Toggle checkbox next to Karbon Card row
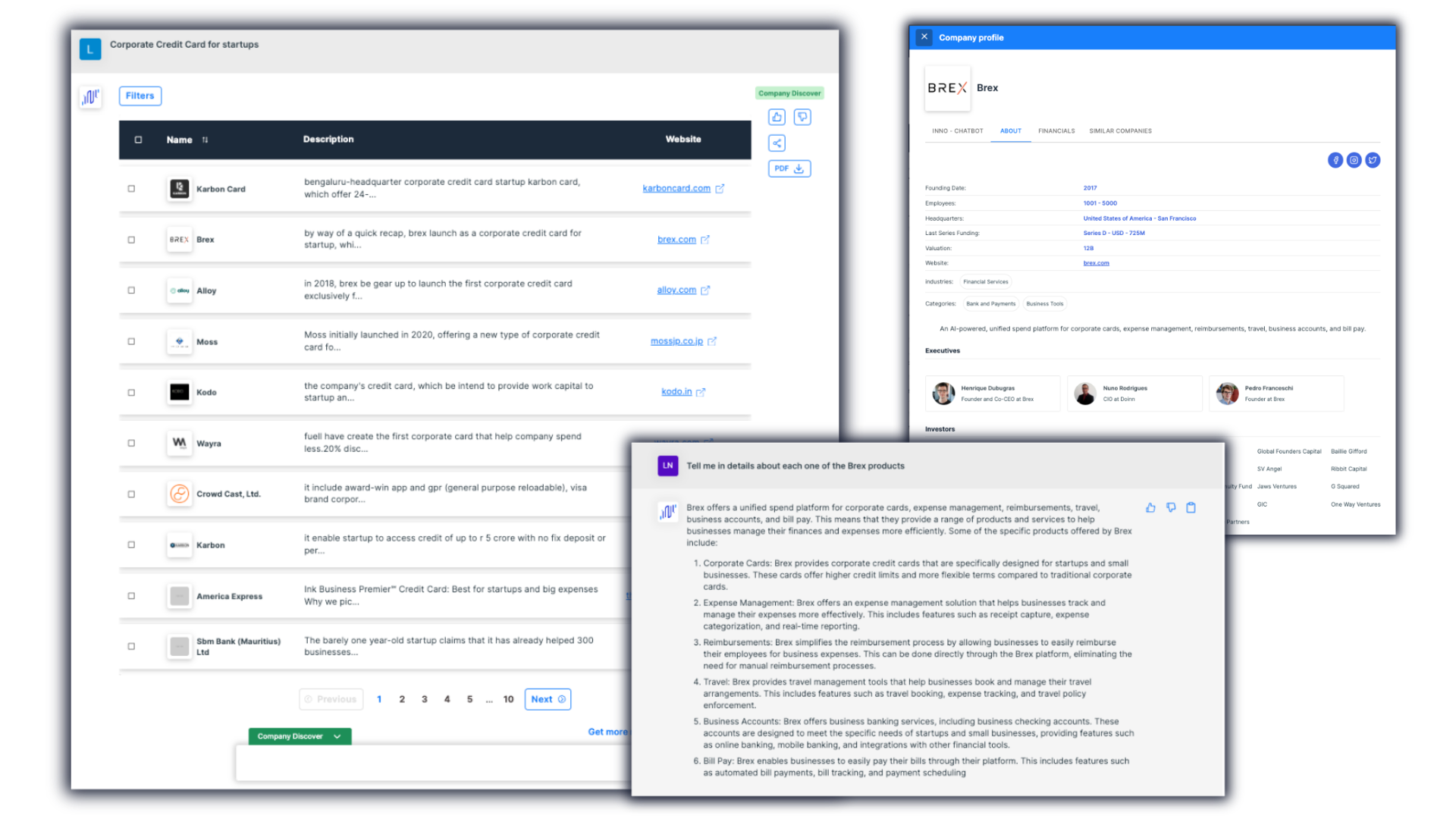1456x819 pixels. coord(130,189)
